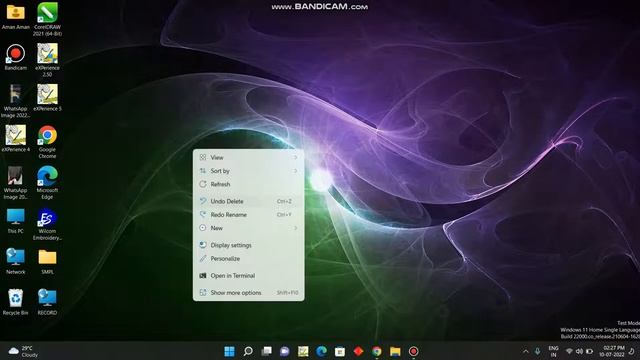Show hidden system tray icons chevron

(x=526, y=351)
